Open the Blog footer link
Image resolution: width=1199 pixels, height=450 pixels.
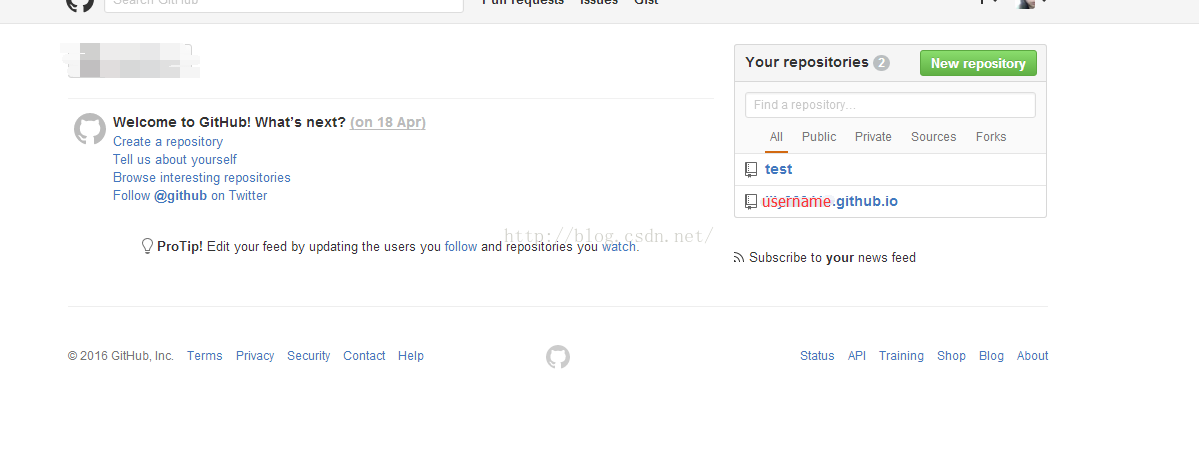991,356
